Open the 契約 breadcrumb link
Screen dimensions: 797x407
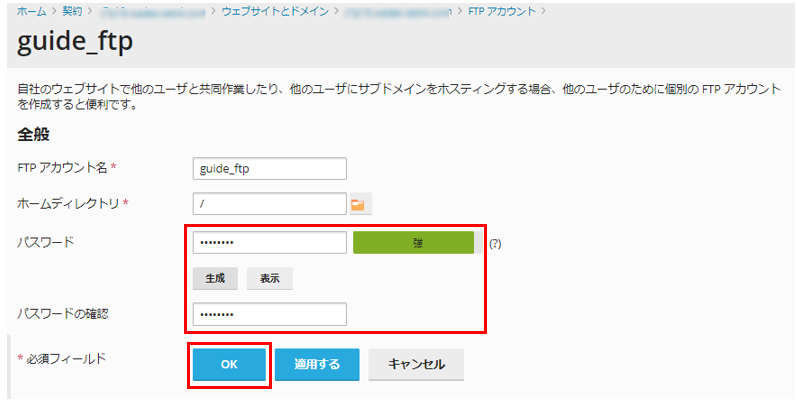(x=72, y=11)
